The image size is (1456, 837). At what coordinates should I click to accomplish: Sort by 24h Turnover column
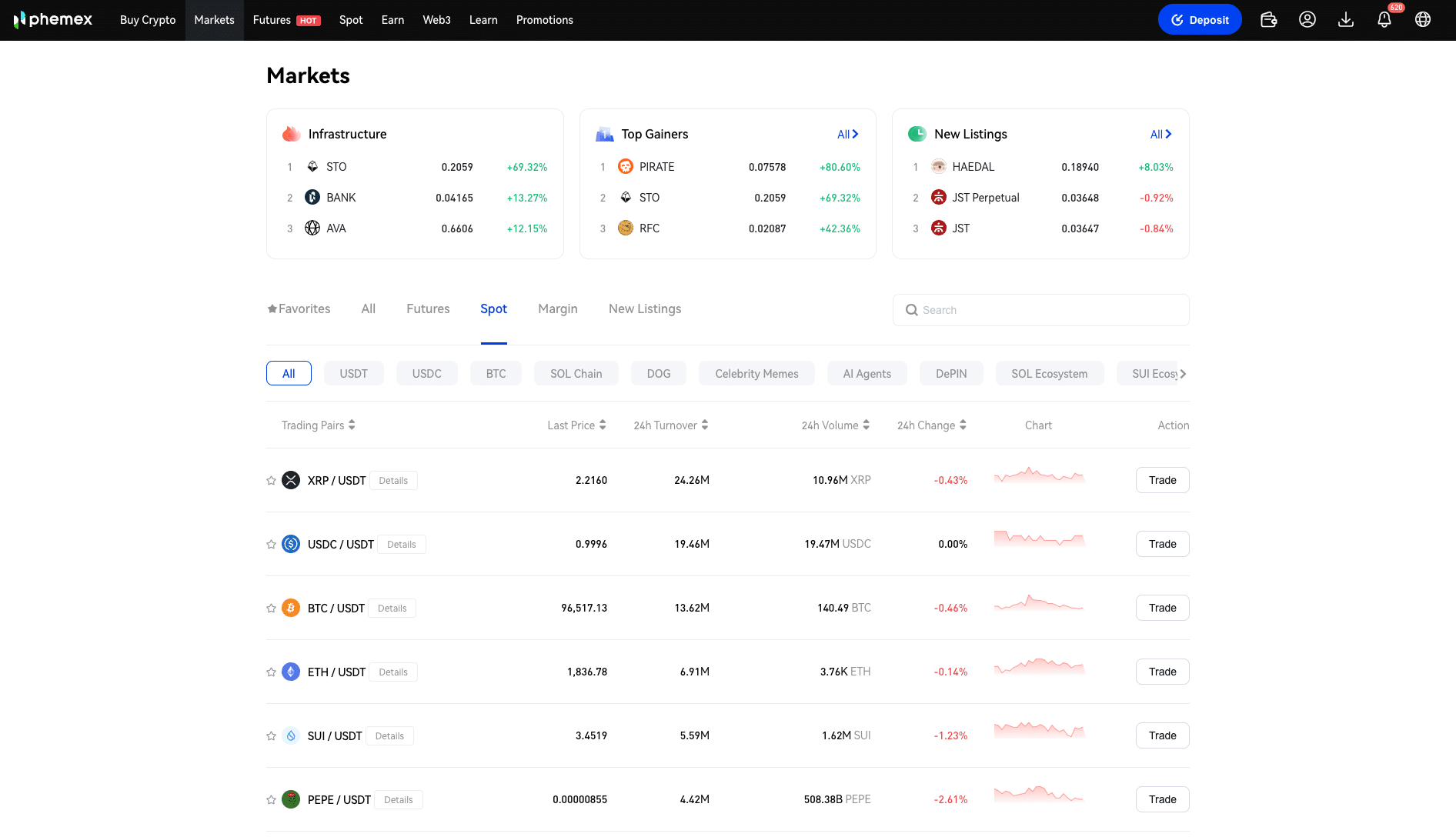[671, 425]
